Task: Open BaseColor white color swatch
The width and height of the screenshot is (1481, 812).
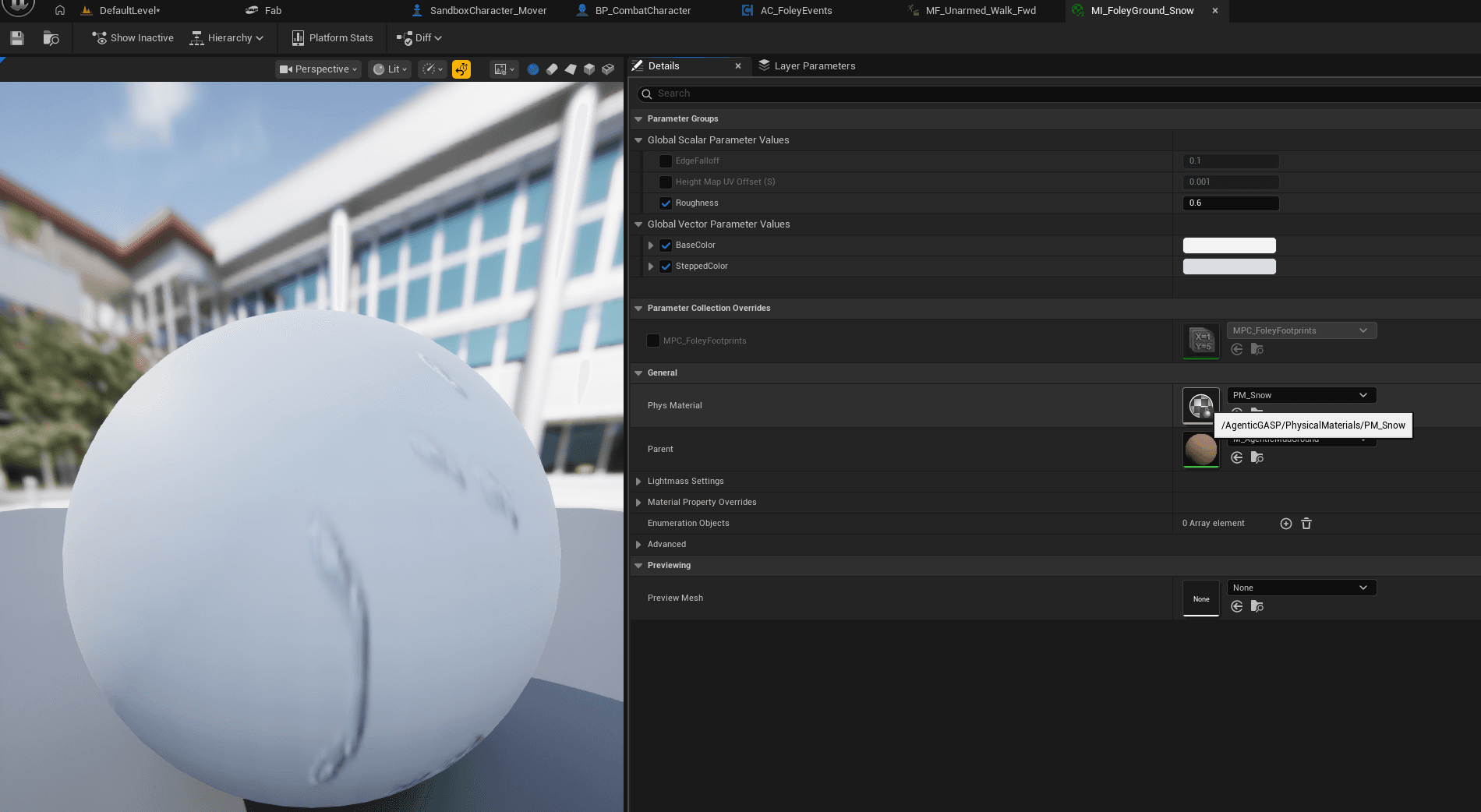Action: [1229, 245]
